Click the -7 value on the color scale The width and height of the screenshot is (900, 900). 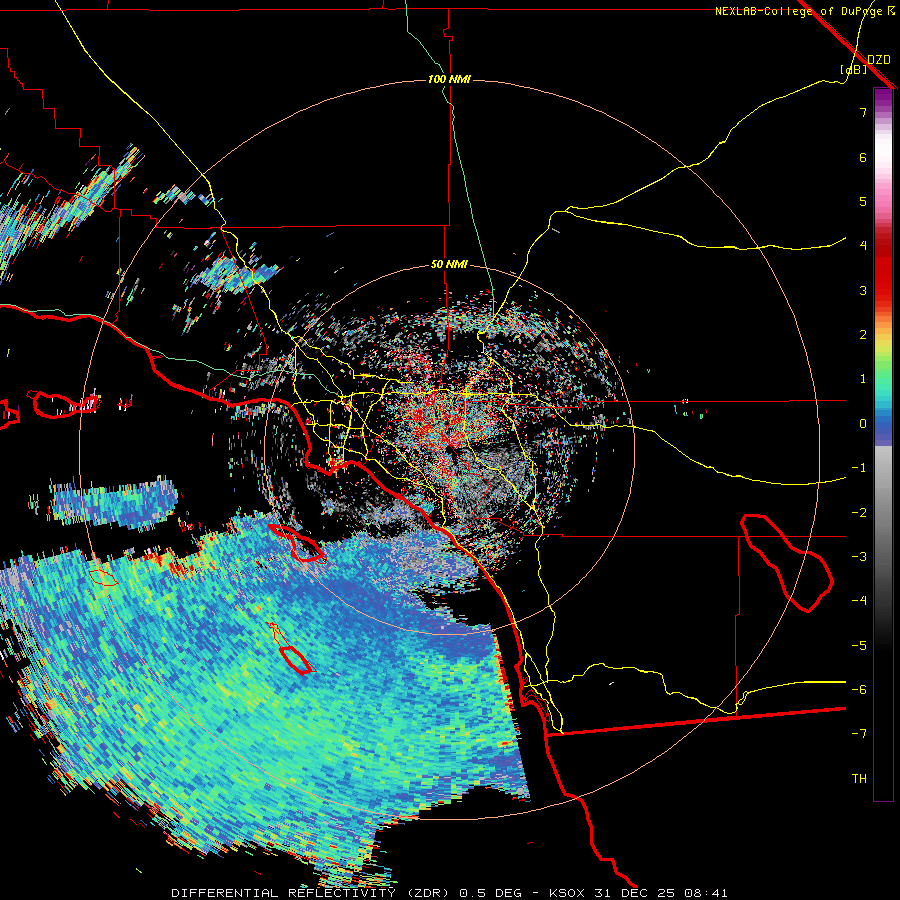pos(859,734)
